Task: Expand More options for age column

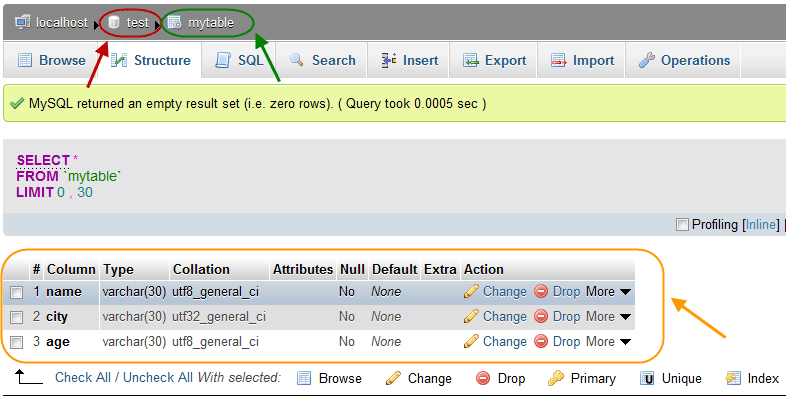Action: [608, 341]
